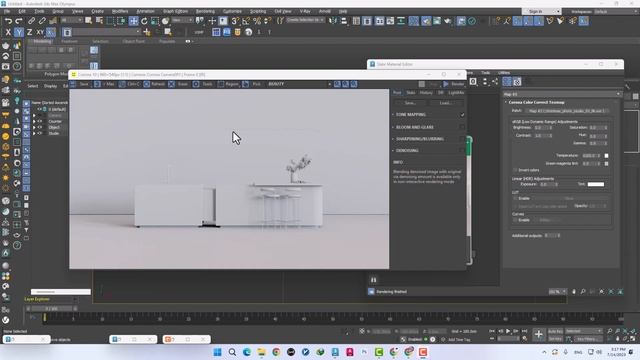
Task: Toggle the DENOISING checkbox
Action: click(462, 151)
